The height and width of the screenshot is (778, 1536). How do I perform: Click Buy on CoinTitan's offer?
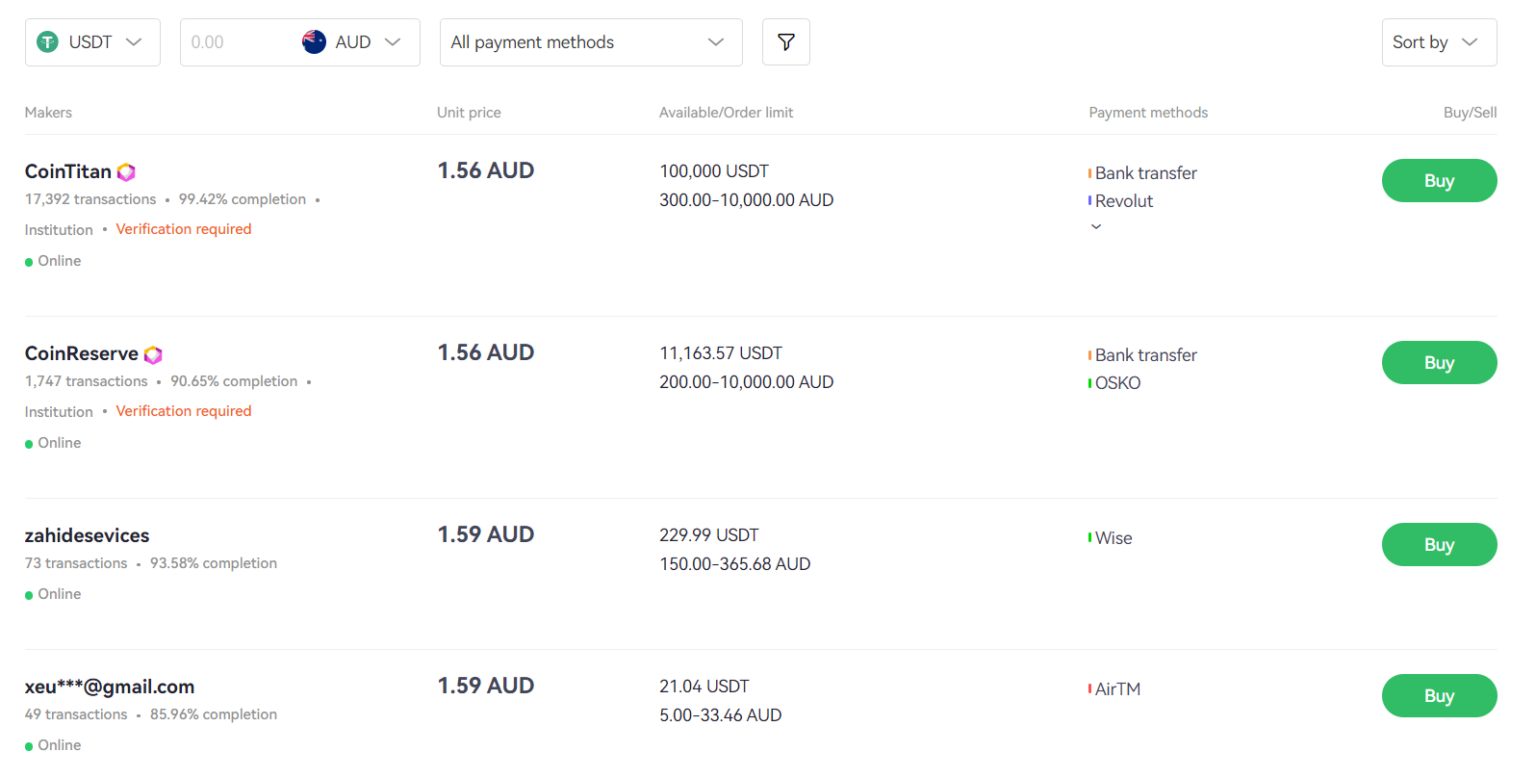point(1439,180)
